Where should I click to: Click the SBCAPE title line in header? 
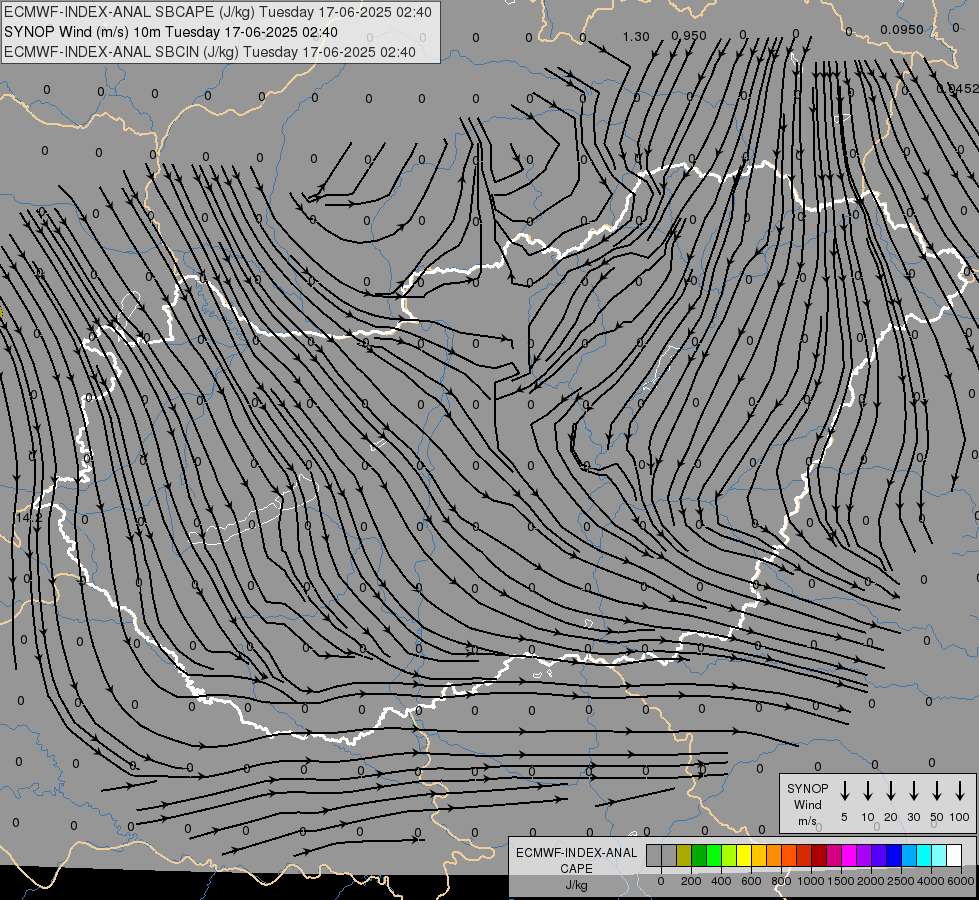click(x=217, y=12)
